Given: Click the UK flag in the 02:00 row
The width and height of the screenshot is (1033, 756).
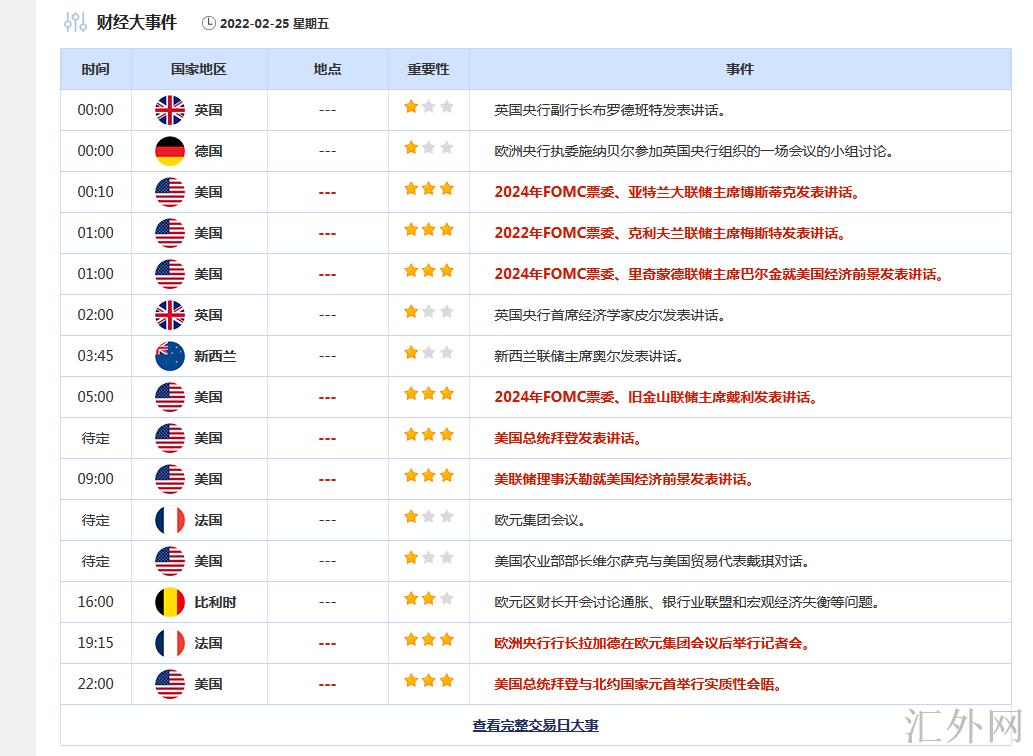Looking at the screenshot, I should (170, 315).
